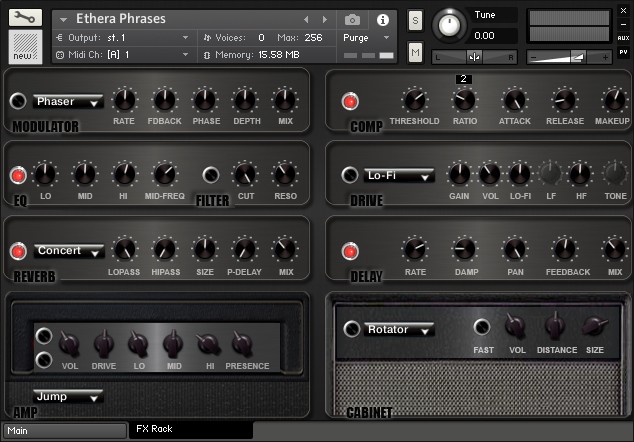Open the Rotator cabinet type dropdown
The height and width of the screenshot is (442, 634).
click(399, 330)
